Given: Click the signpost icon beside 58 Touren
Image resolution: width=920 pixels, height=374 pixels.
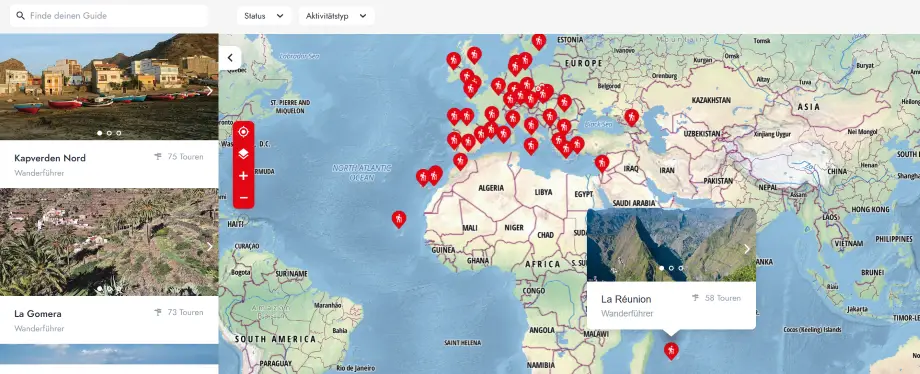Looking at the screenshot, I should (695, 298).
